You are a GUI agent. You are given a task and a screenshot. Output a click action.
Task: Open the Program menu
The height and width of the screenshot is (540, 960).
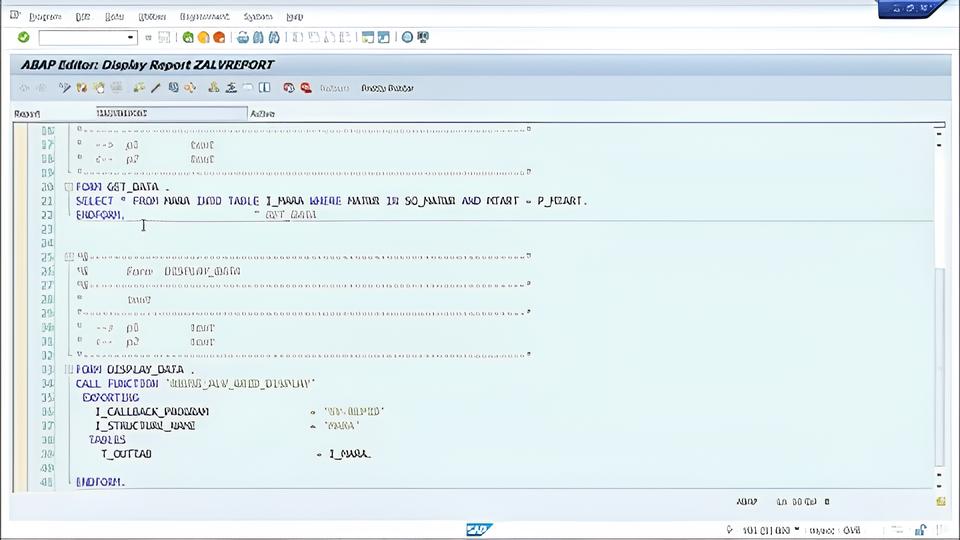click(x=45, y=17)
